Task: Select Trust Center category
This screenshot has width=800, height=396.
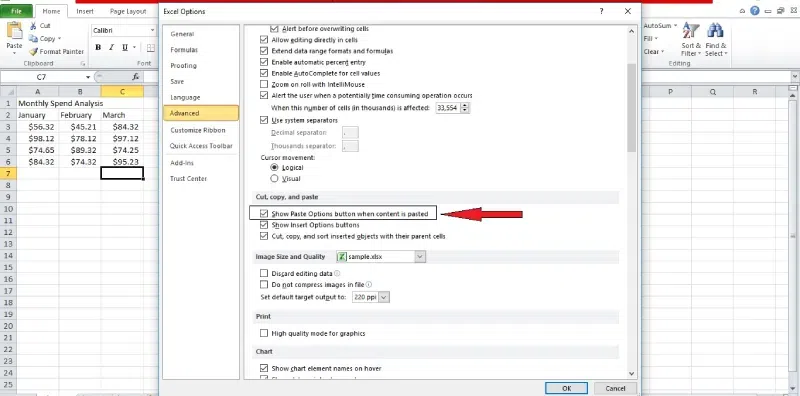Action: click(201, 179)
